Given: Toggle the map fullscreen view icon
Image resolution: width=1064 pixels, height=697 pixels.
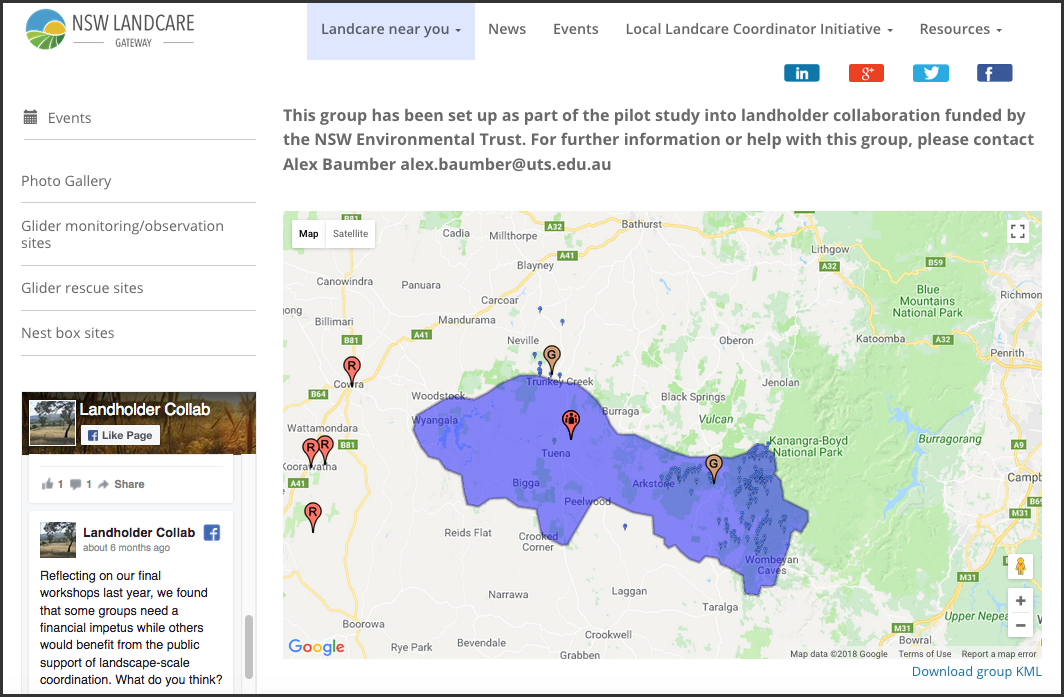Looking at the screenshot, I should (x=1017, y=231).
